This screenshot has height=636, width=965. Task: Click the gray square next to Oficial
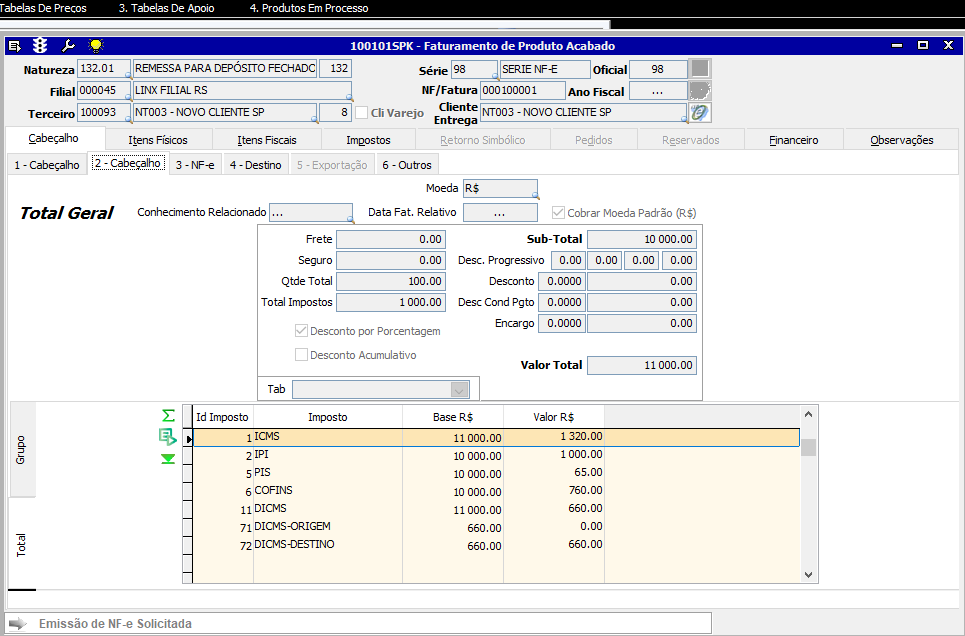[x=701, y=69]
